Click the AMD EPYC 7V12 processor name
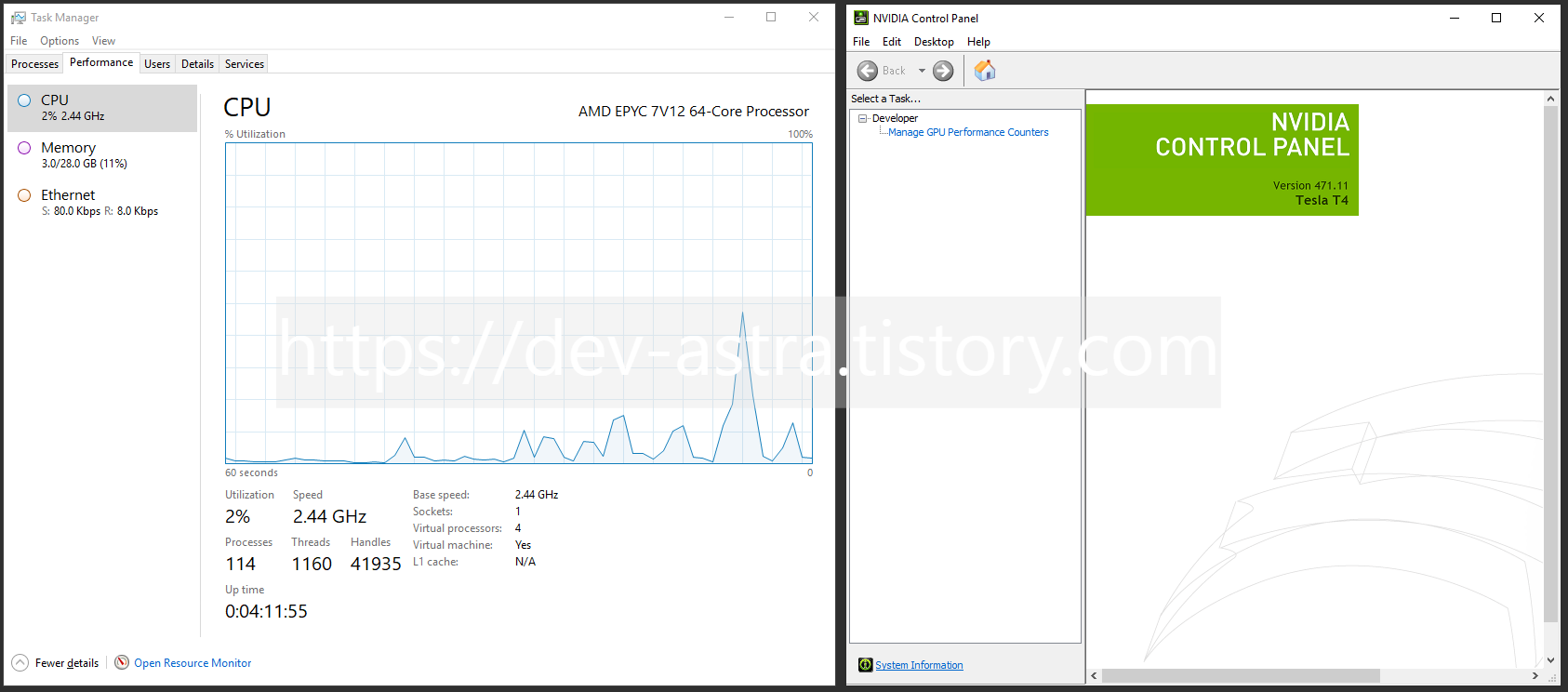 point(694,112)
